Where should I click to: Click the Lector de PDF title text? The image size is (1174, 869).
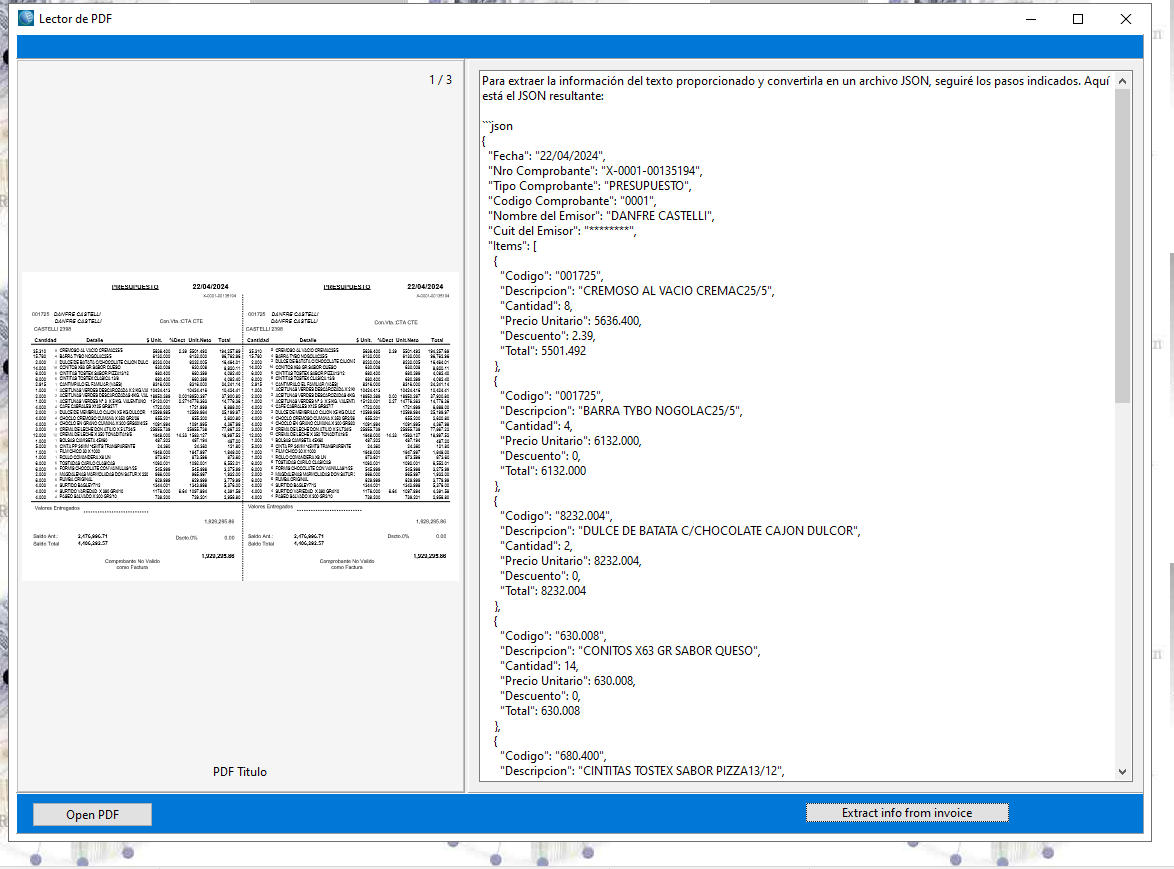pos(76,19)
